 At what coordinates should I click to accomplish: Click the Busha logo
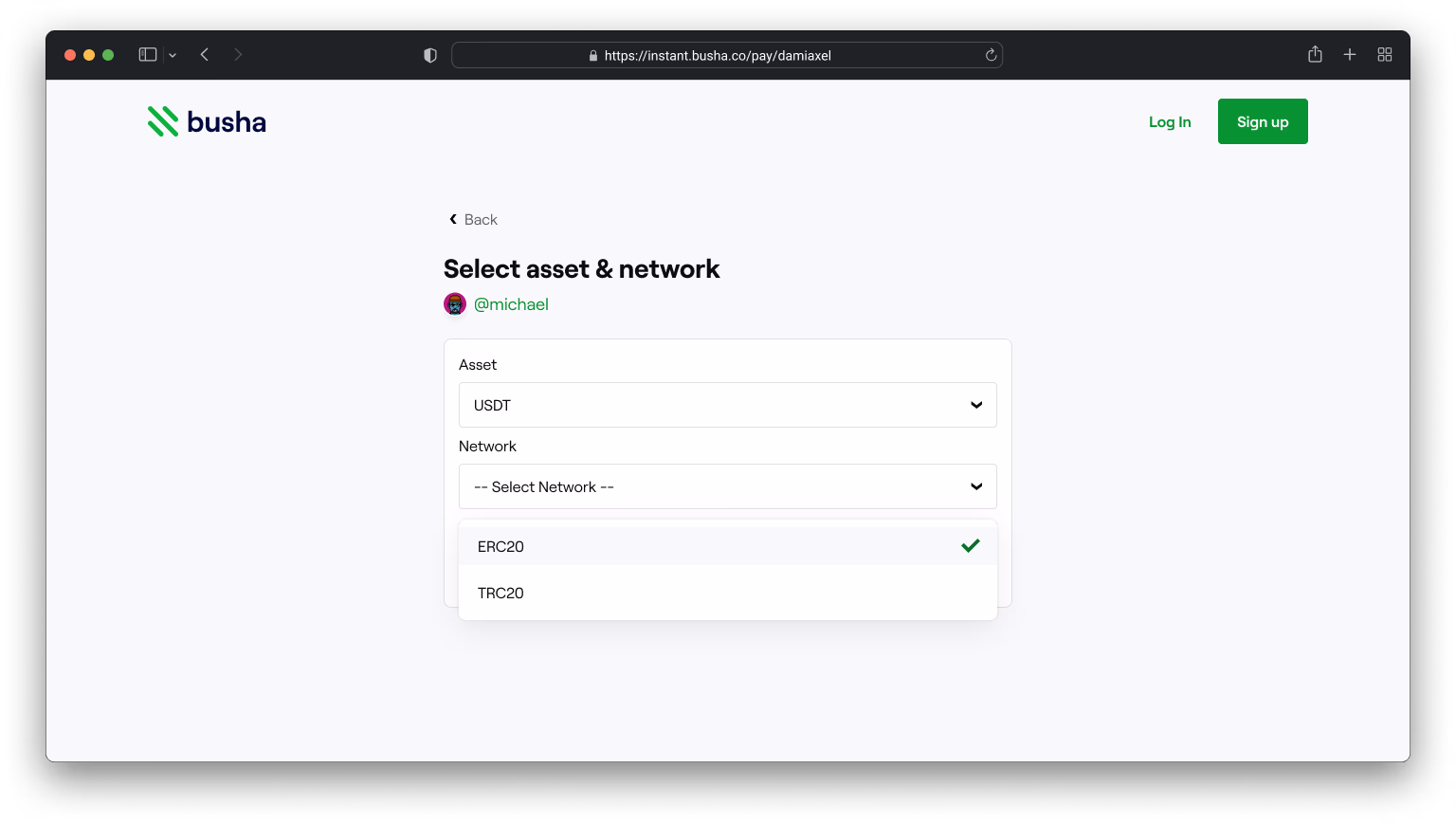tap(207, 121)
